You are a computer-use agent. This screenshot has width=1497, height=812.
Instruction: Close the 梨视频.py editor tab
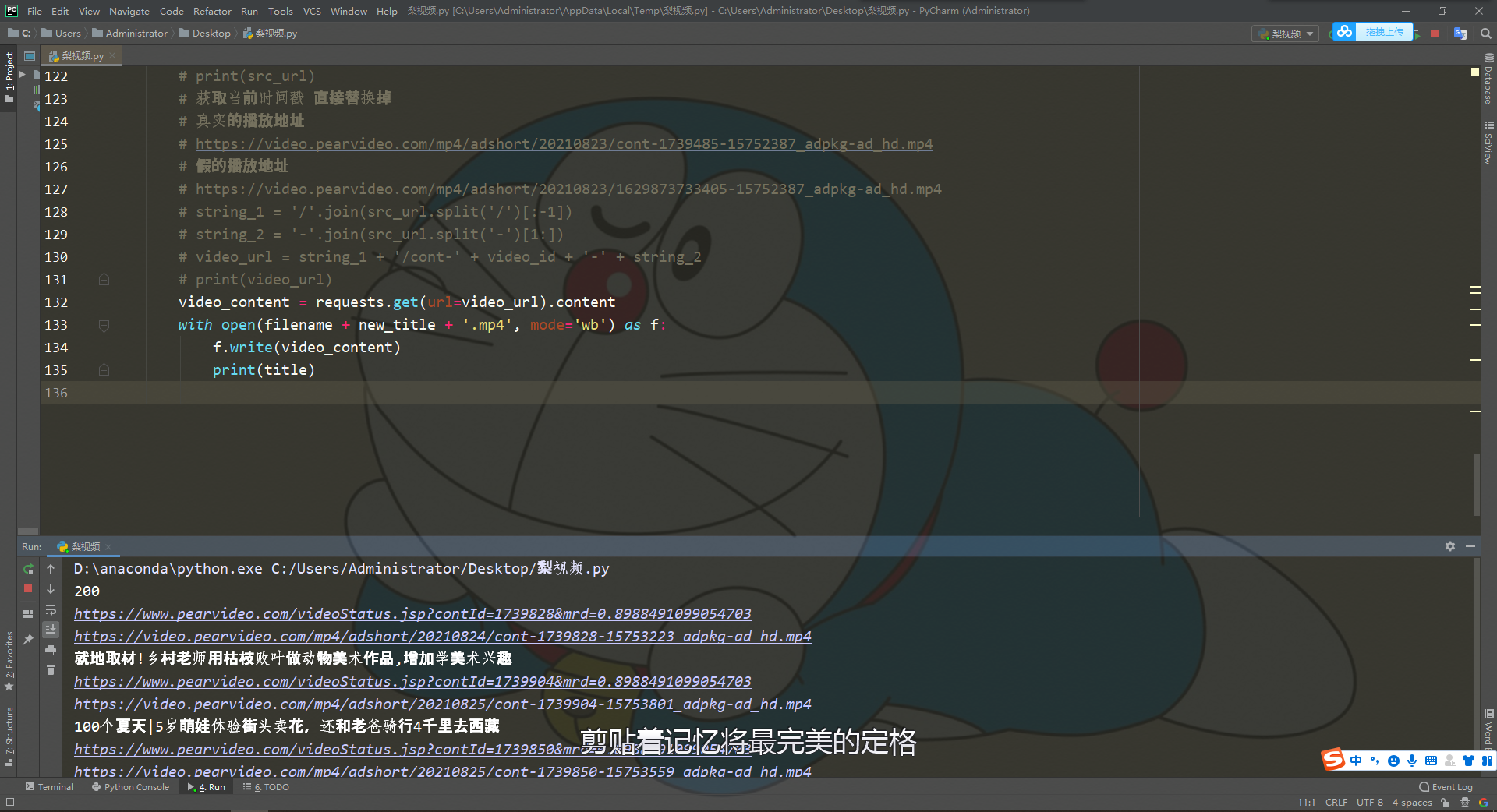112,56
